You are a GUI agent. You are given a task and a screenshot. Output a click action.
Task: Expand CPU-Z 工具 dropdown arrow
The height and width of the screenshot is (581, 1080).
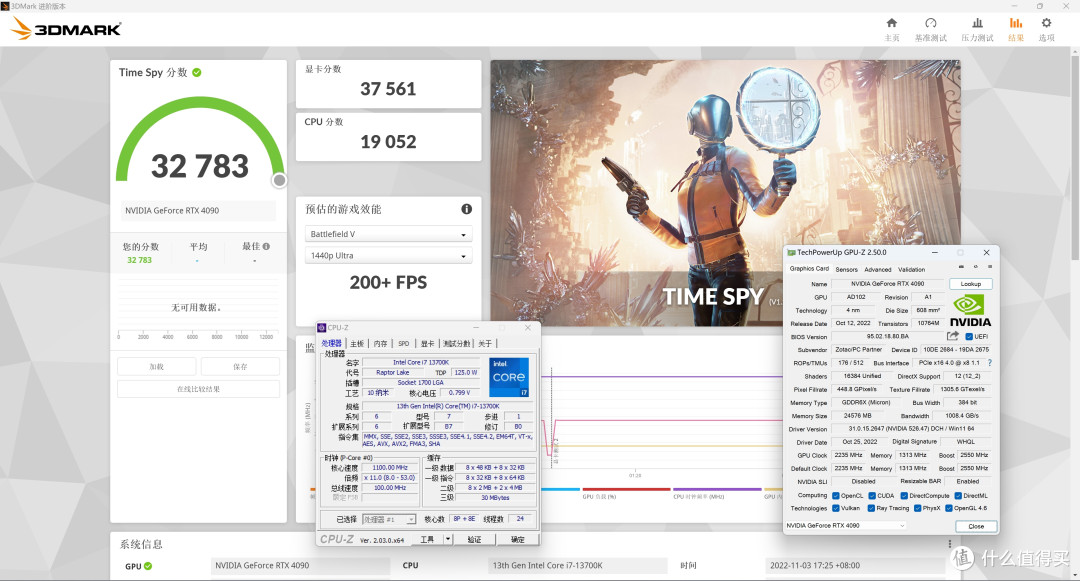(x=448, y=539)
